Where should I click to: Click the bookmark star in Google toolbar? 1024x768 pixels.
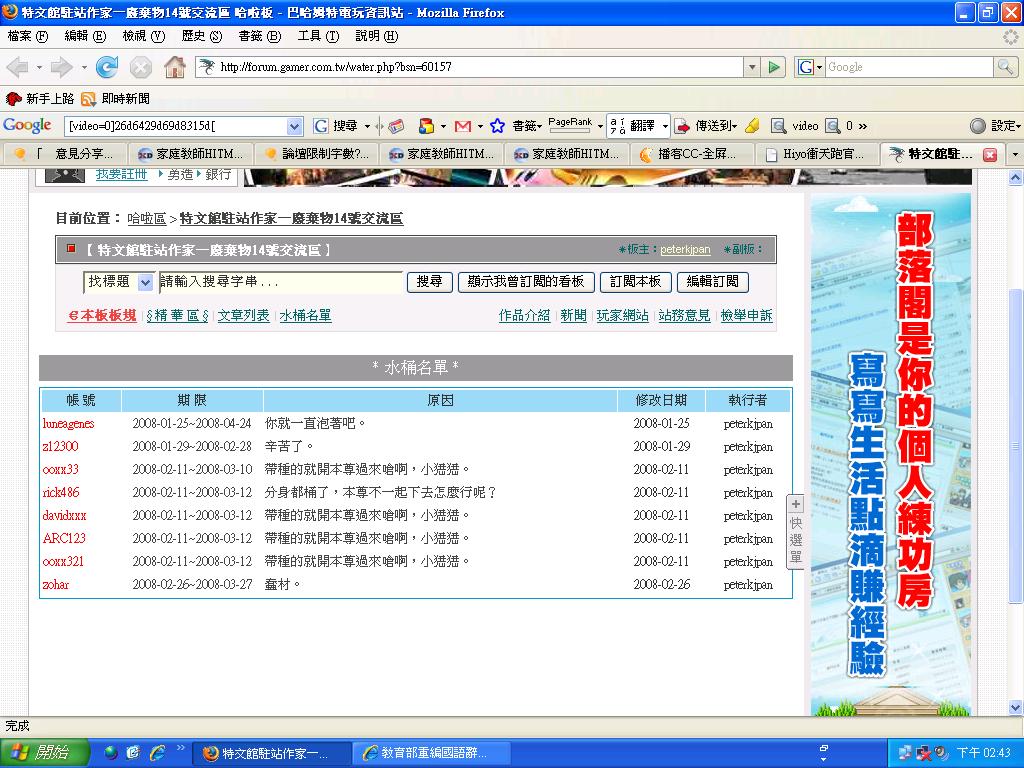click(497, 126)
